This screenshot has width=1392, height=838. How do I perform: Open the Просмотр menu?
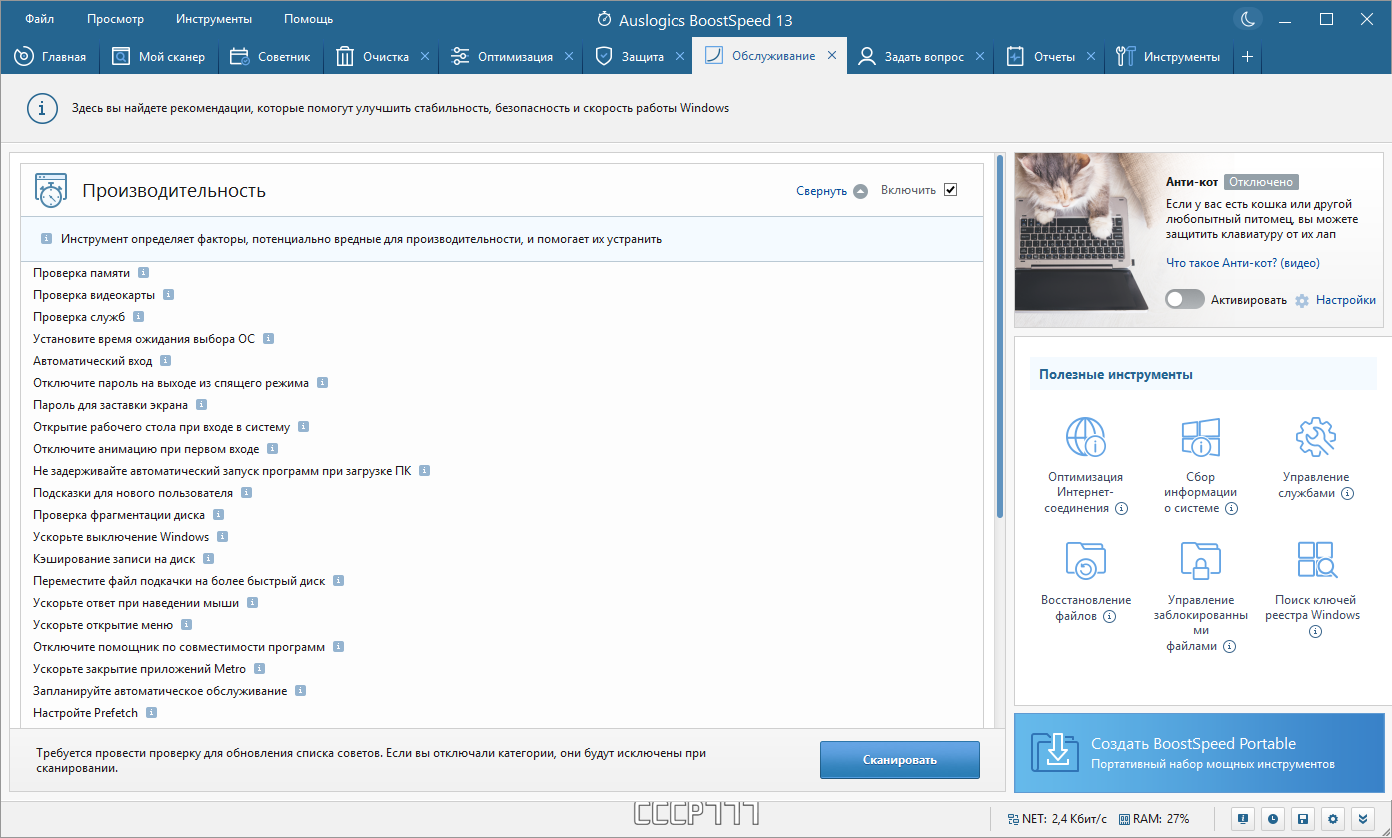(x=115, y=19)
